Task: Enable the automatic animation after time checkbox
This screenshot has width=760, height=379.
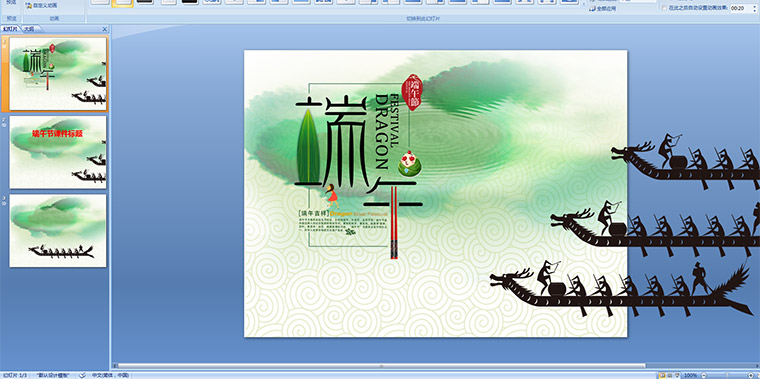Action: 664,8
